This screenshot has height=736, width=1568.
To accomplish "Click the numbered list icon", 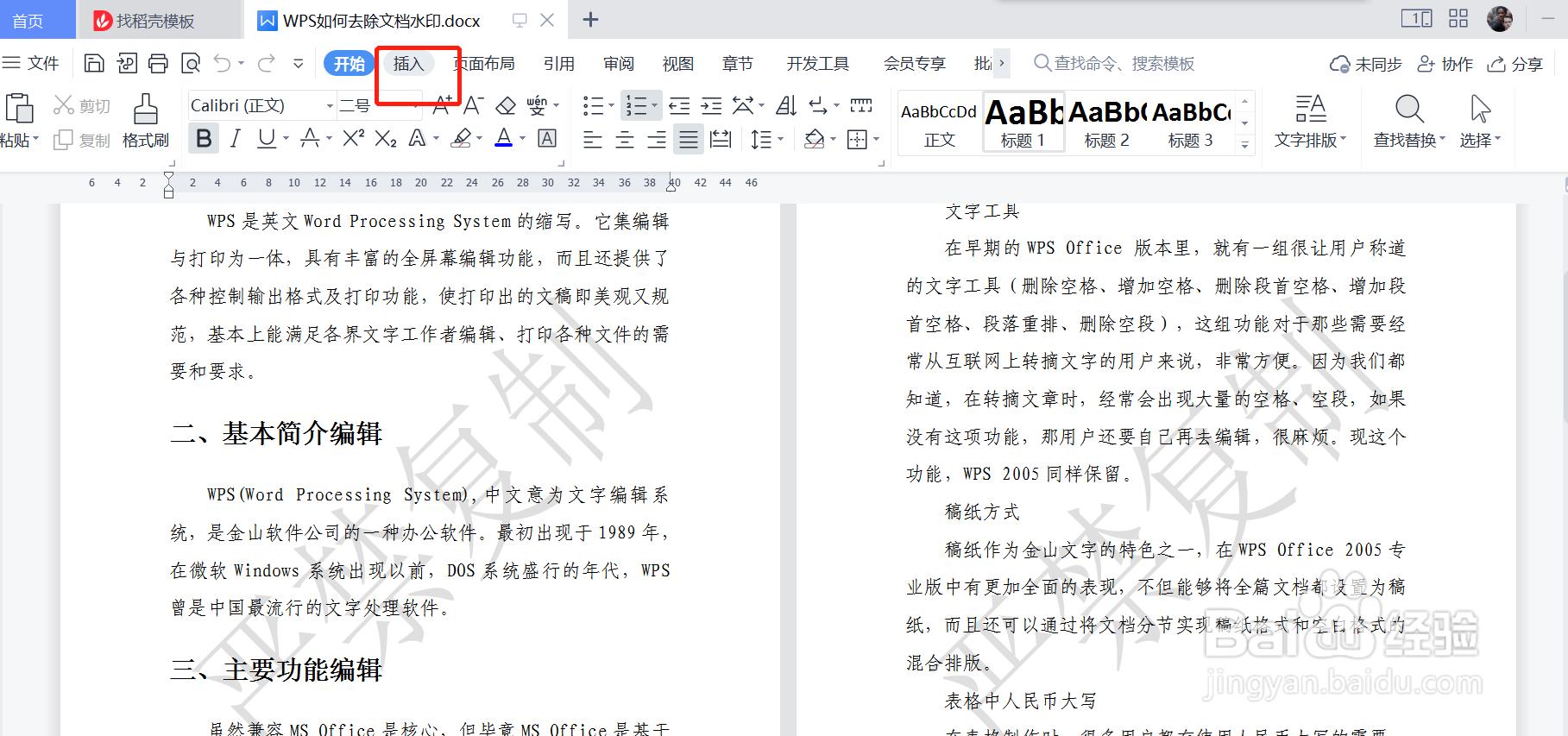I will pyautogui.click(x=636, y=105).
